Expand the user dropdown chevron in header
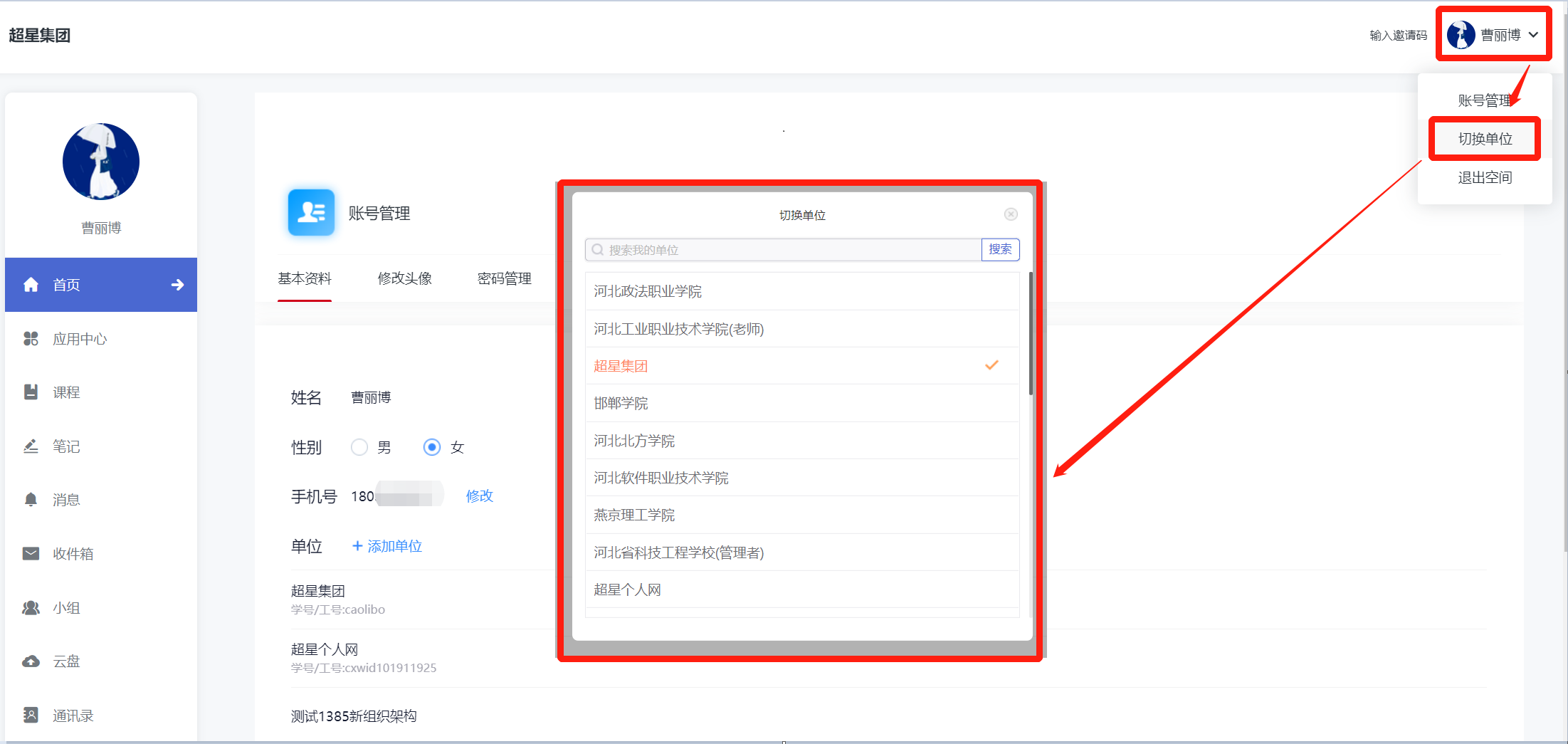Screen dimensions: 1568x744 point(1533,35)
